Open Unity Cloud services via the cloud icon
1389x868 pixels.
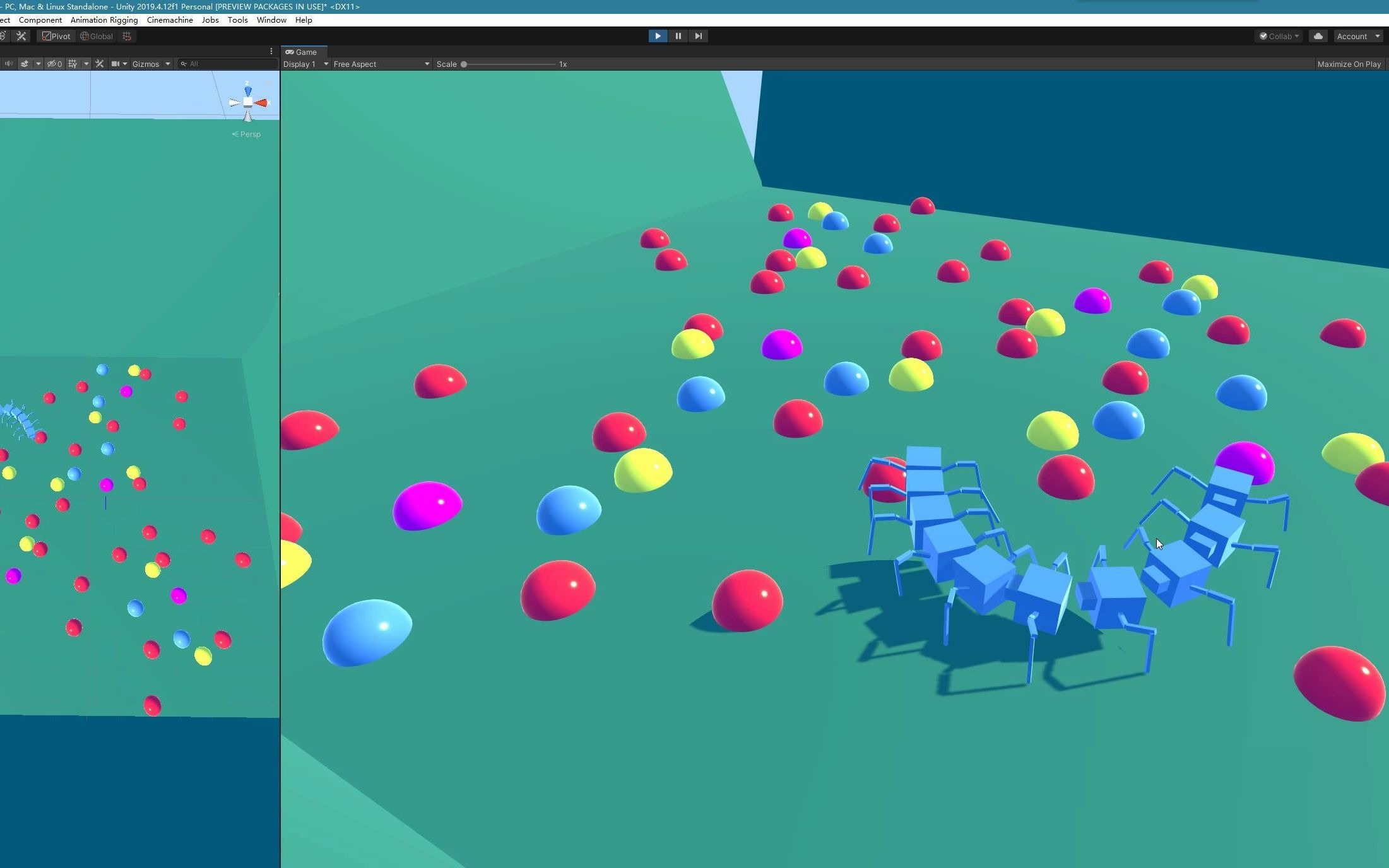tap(1318, 36)
